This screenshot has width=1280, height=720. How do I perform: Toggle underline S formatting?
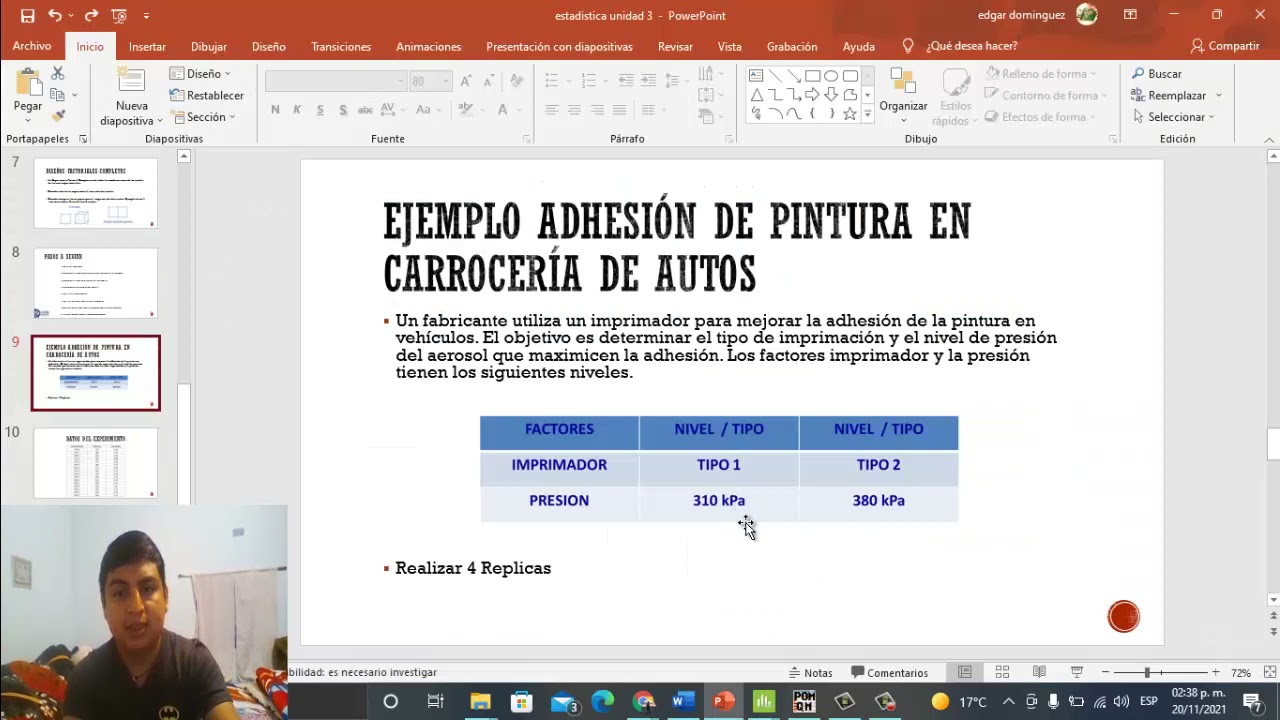[320, 110]
